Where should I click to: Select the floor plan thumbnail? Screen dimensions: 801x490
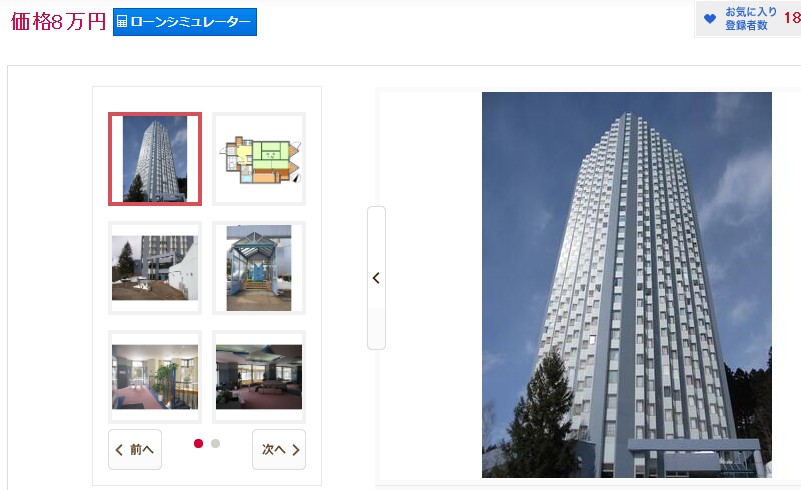259,159
